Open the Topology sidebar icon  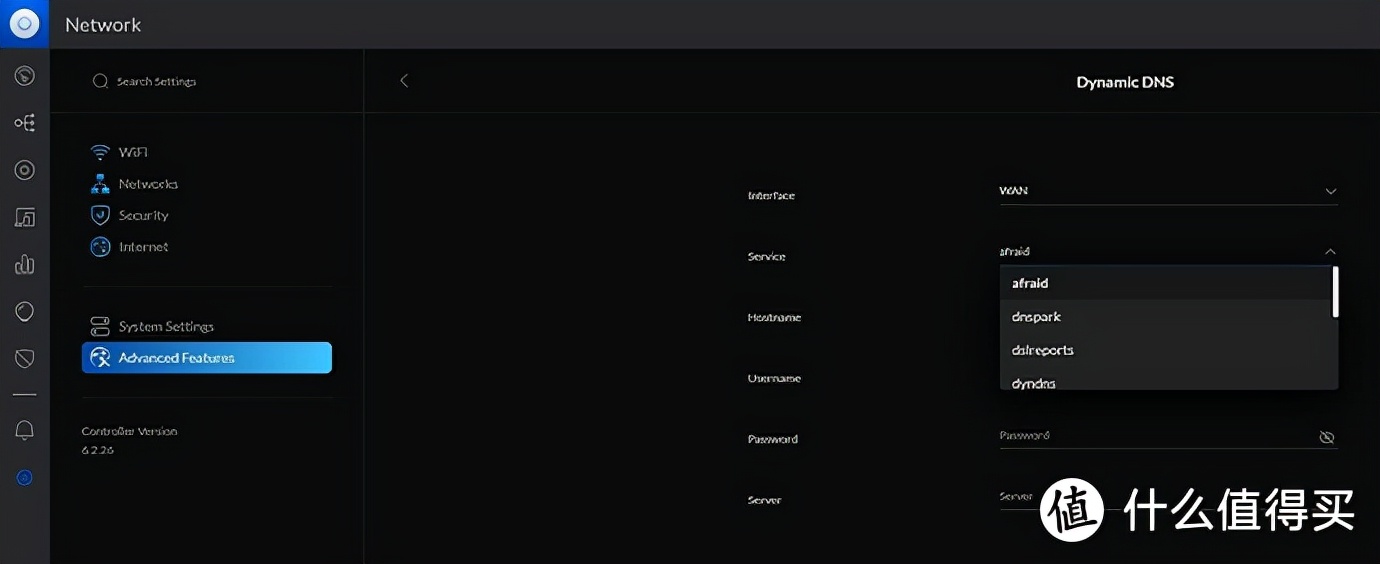25,123
